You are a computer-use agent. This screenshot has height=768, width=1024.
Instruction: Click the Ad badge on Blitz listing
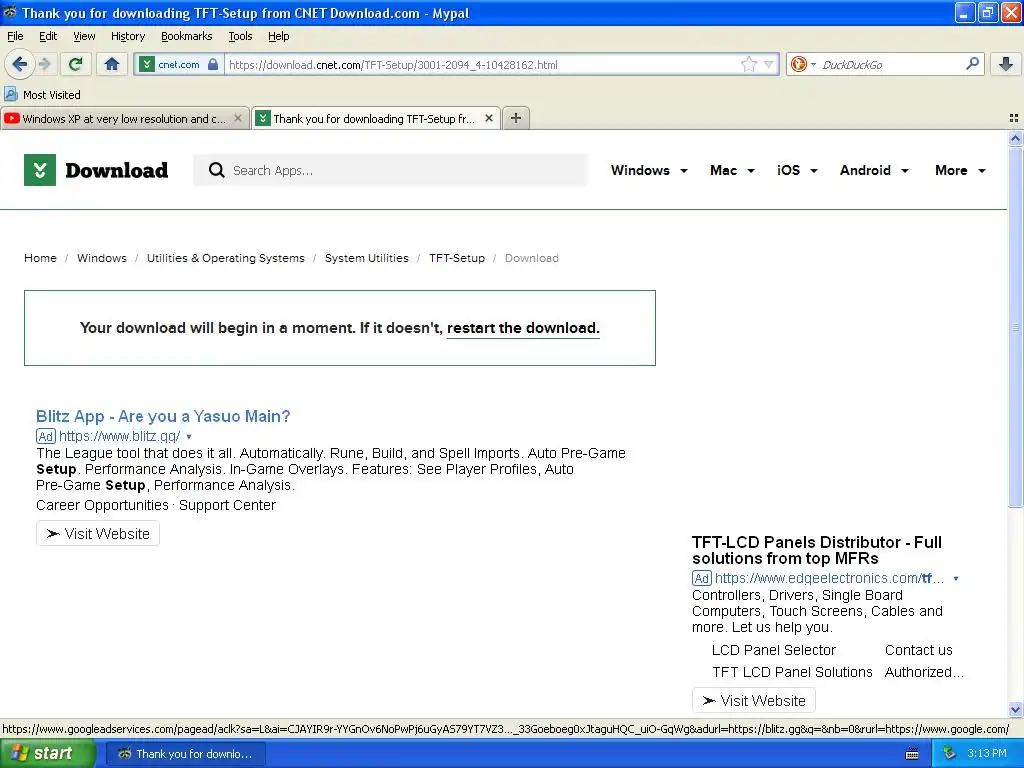pyautogui.click(x=46, y=436)
